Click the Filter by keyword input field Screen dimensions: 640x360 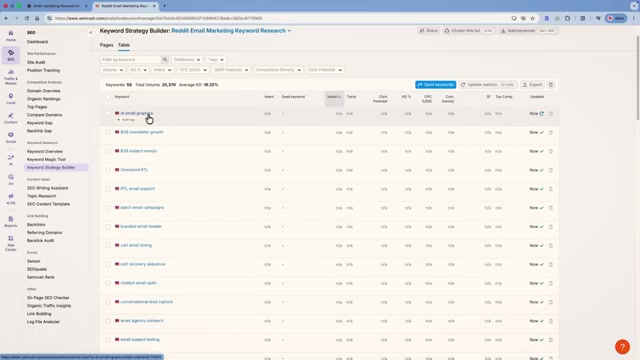click(x=131, y=60)
